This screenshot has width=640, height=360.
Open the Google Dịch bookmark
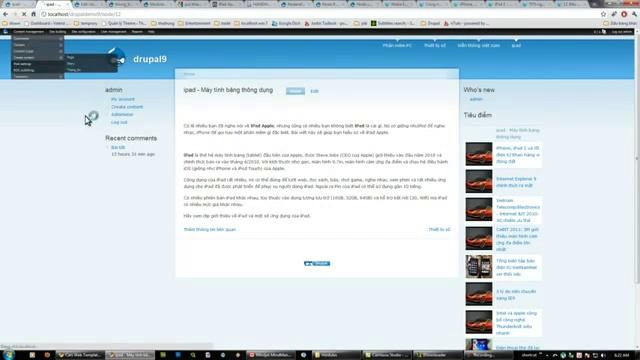(286, 23)
